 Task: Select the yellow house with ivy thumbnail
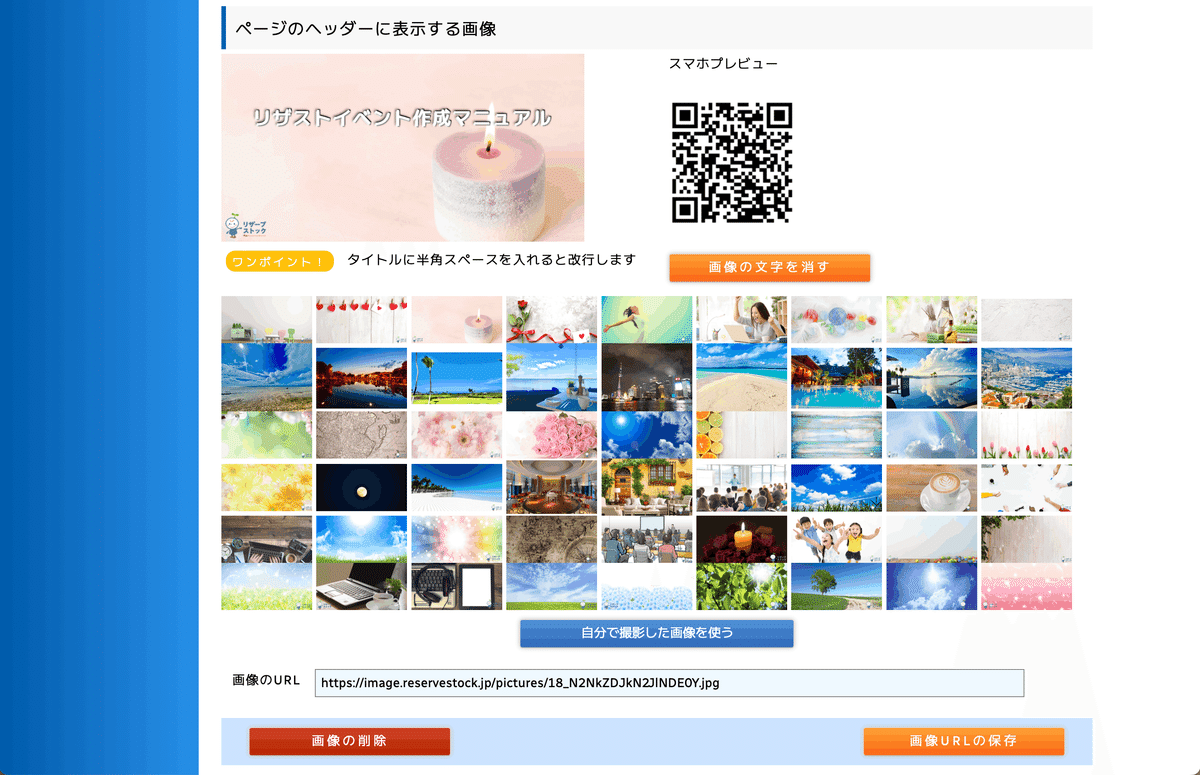(x=646, y=487)
